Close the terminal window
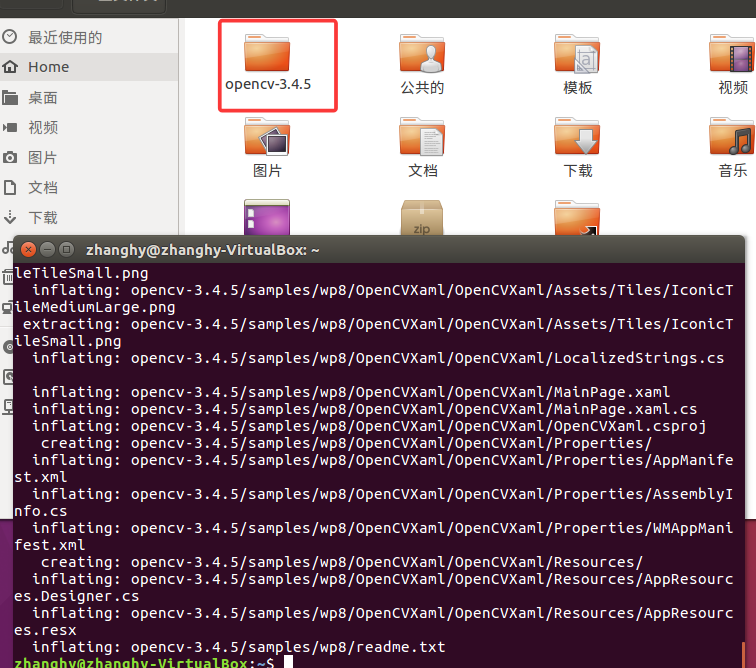This screenshot has width=756, height=668. tap(28, 249)
